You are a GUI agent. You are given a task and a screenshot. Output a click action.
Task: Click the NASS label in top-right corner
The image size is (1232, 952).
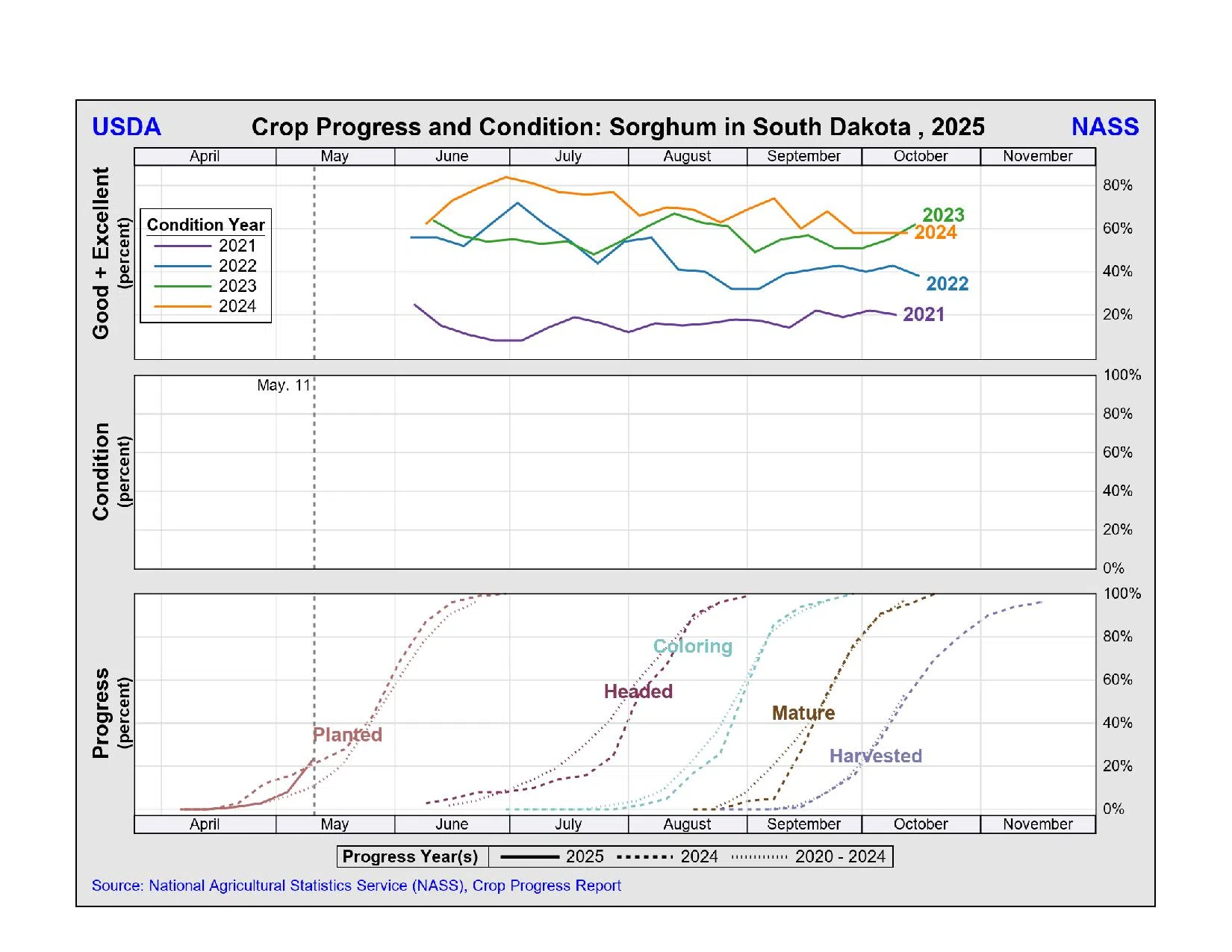point(1104,127)
